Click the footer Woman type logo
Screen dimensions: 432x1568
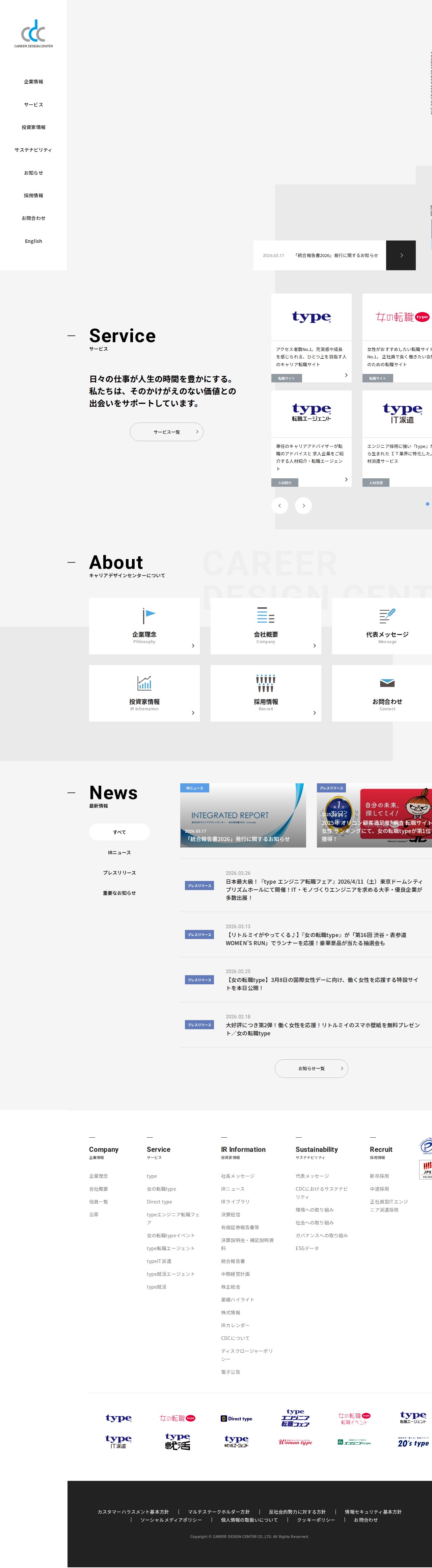[x=295, y=1442]
